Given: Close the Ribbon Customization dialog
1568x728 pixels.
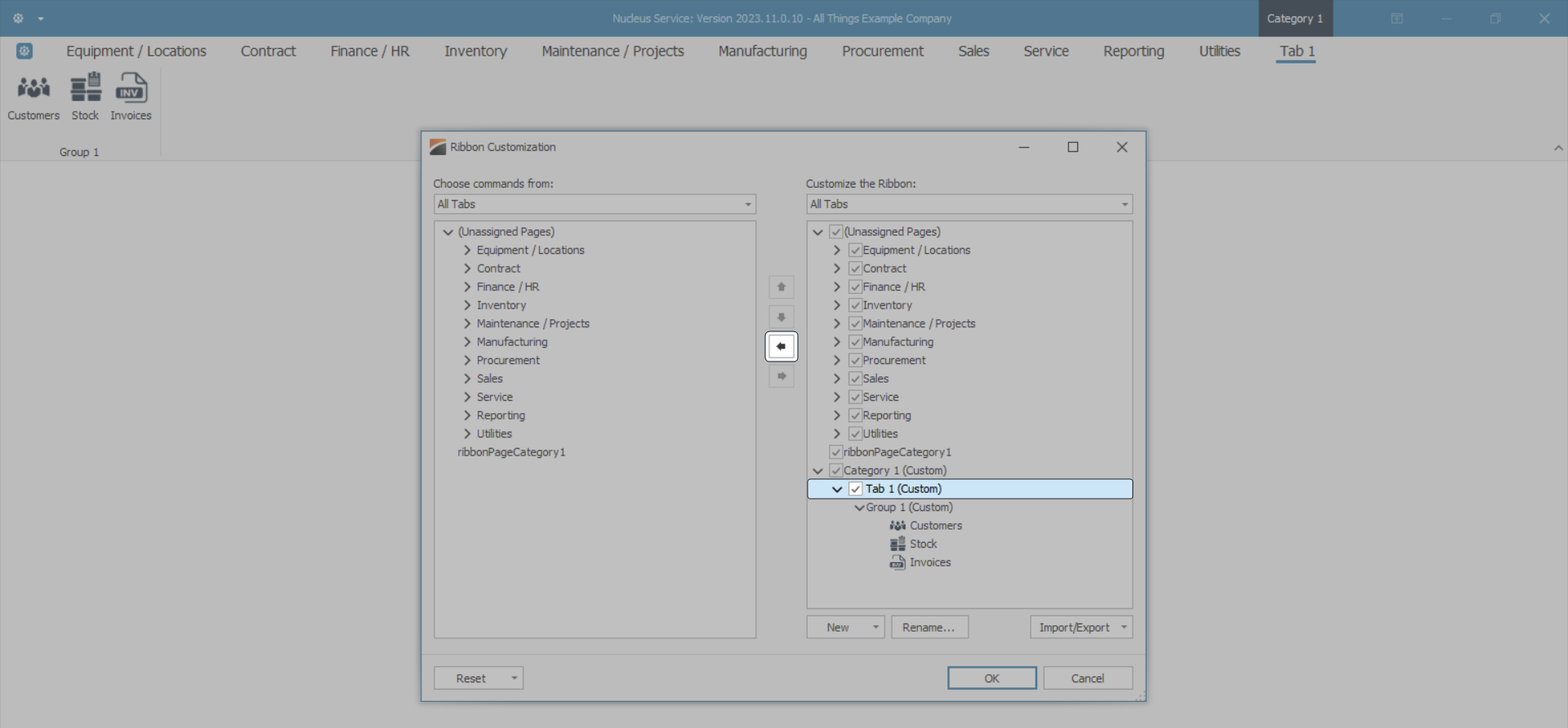Looking at the screenshot, I should tap(1122, 147).
